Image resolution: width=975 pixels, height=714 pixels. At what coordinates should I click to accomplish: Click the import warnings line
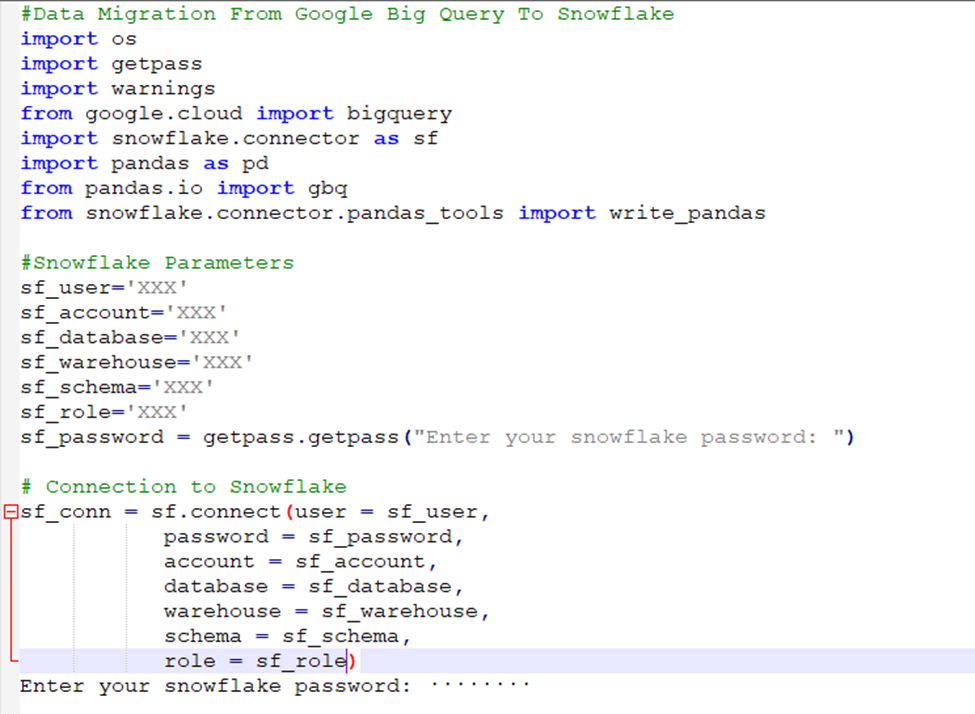click(115, 88)
